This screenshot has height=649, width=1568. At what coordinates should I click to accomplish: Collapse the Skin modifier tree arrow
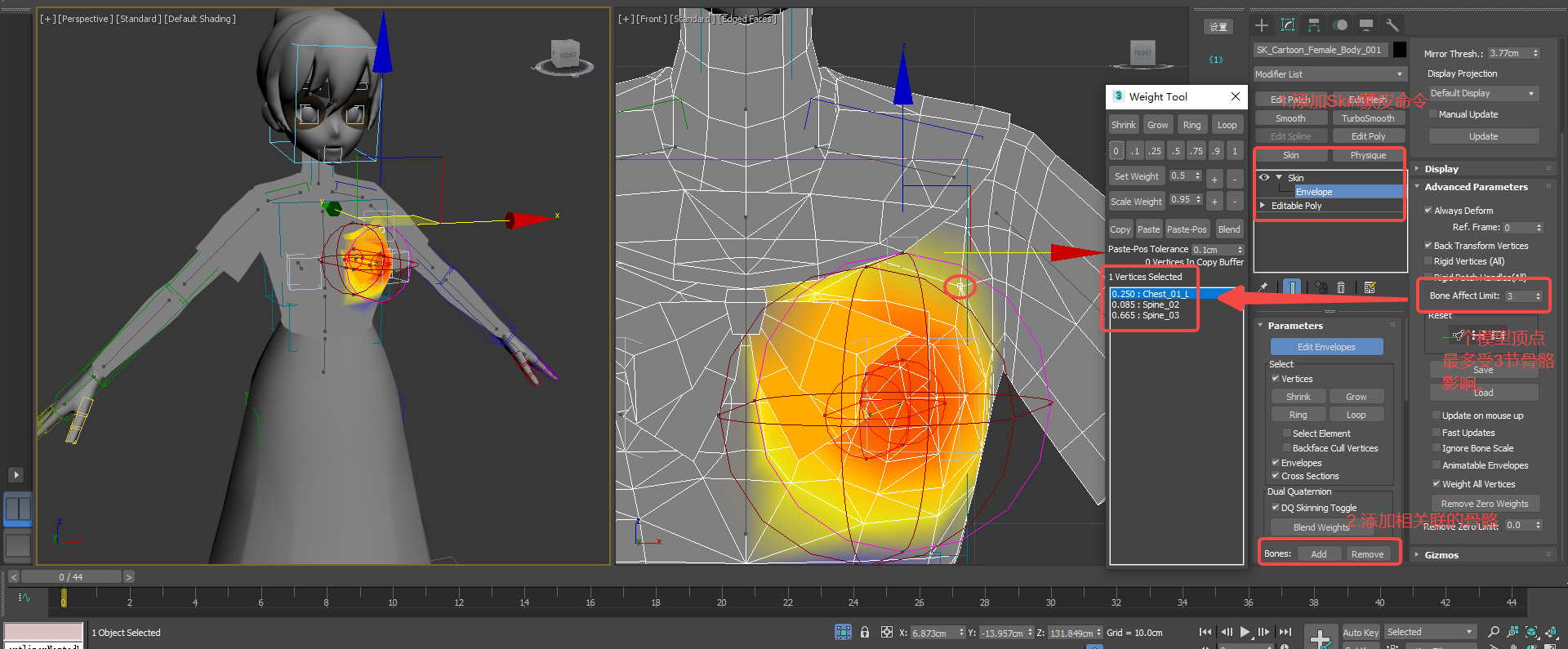(x=1279, y=177)
